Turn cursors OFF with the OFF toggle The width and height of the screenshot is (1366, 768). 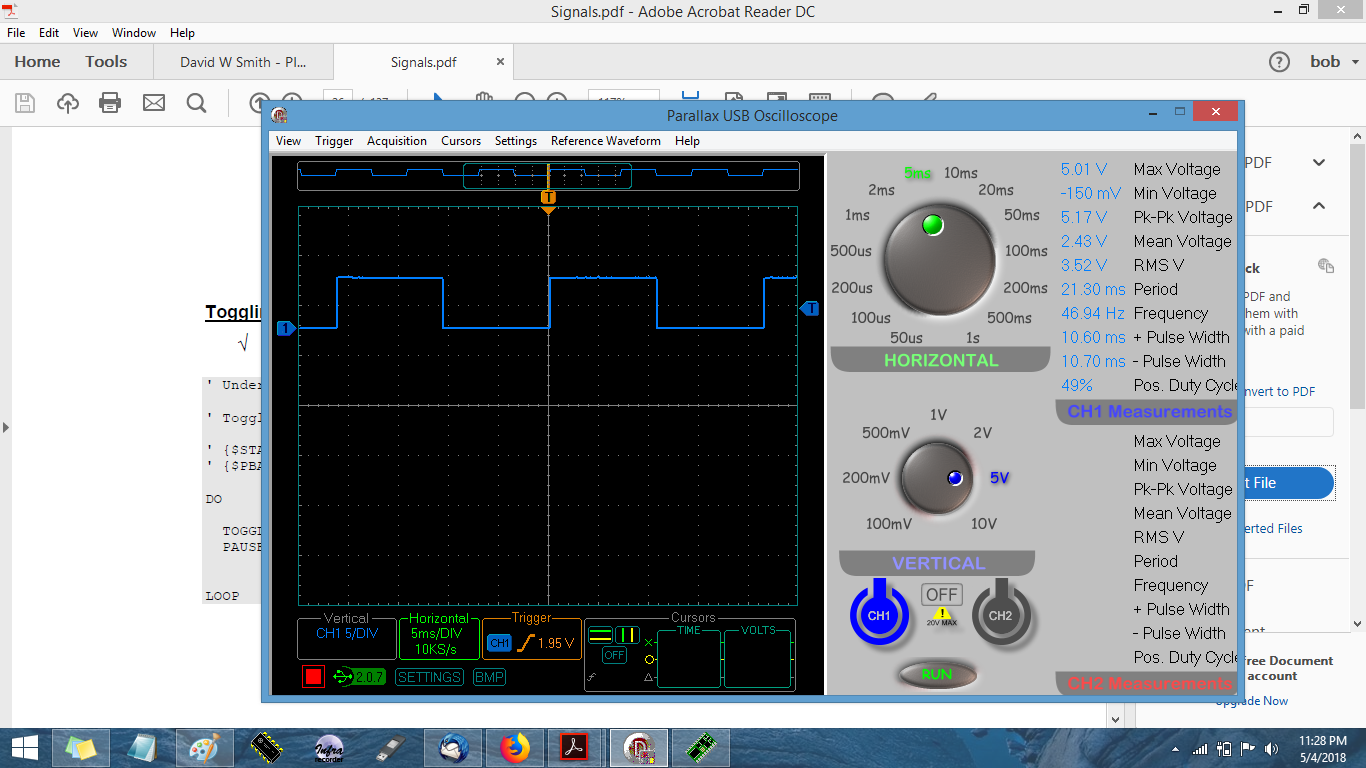pos(615,656)
